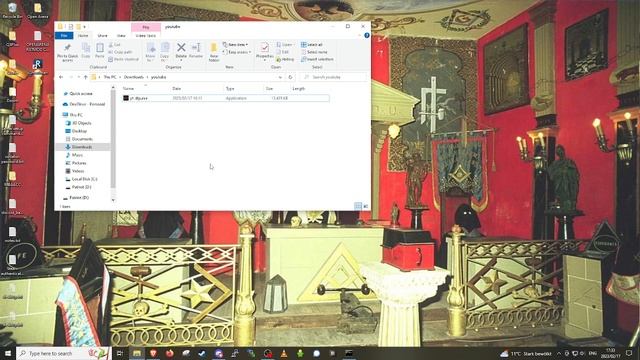
Task: Click the Back navigation arrow
Action: (61, 77)
